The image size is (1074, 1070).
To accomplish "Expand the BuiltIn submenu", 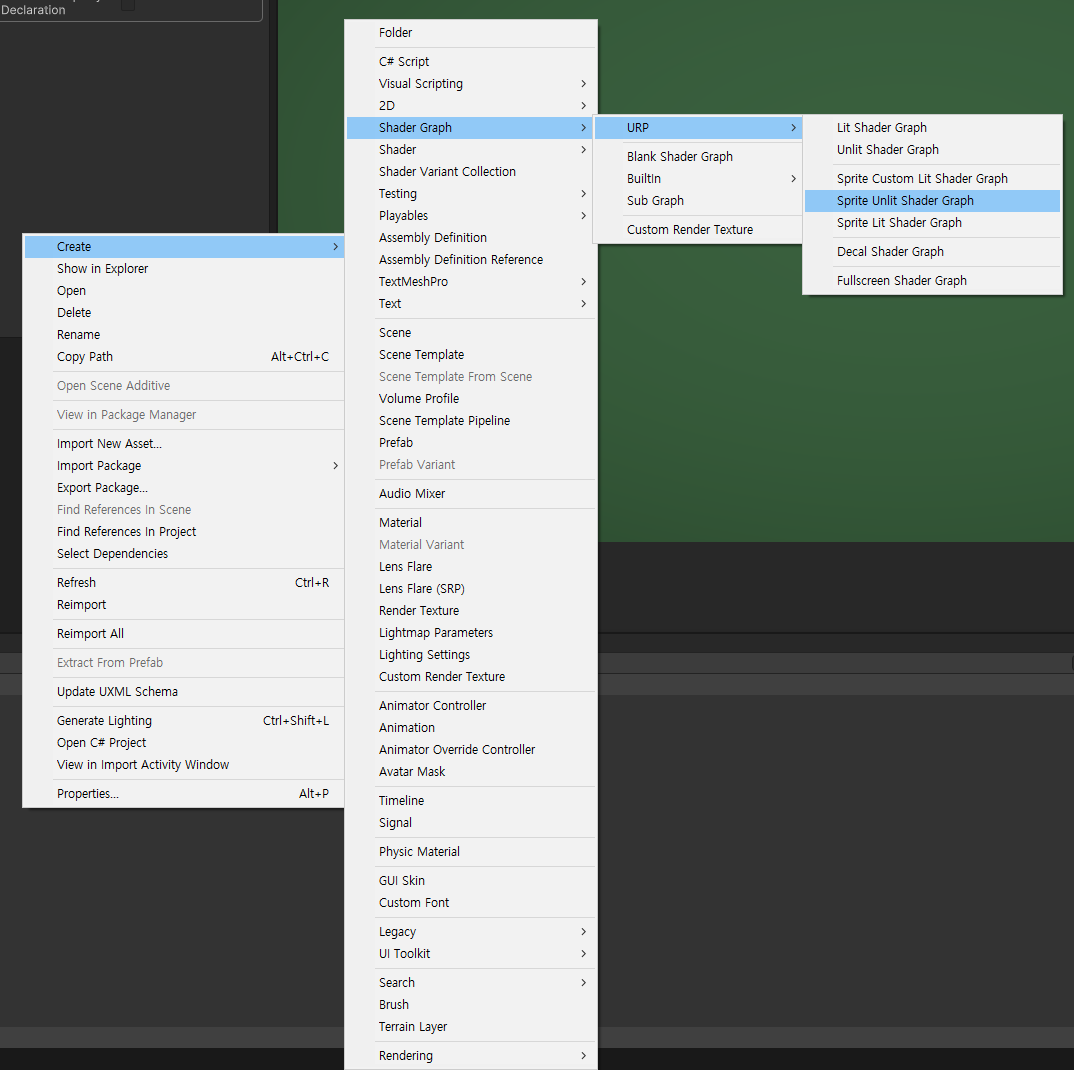I will (698, 179).
